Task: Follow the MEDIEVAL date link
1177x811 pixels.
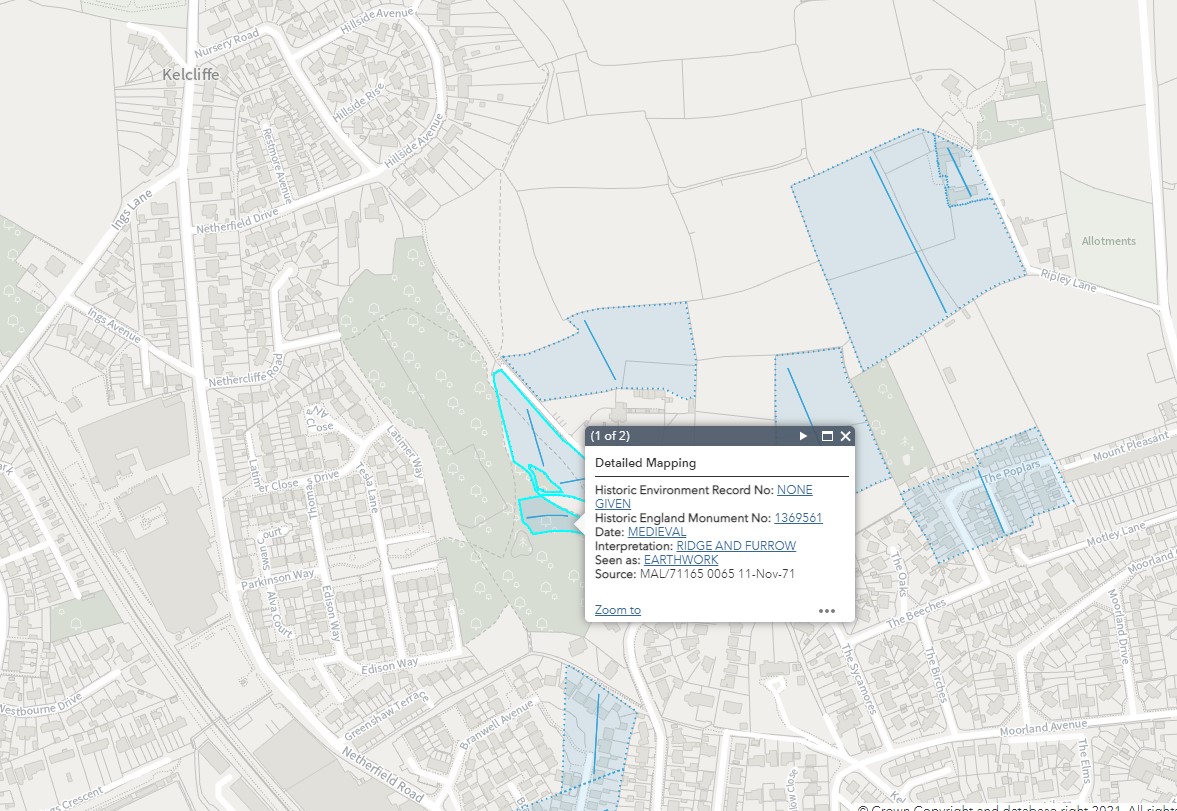Action: (x=657, y=532)
